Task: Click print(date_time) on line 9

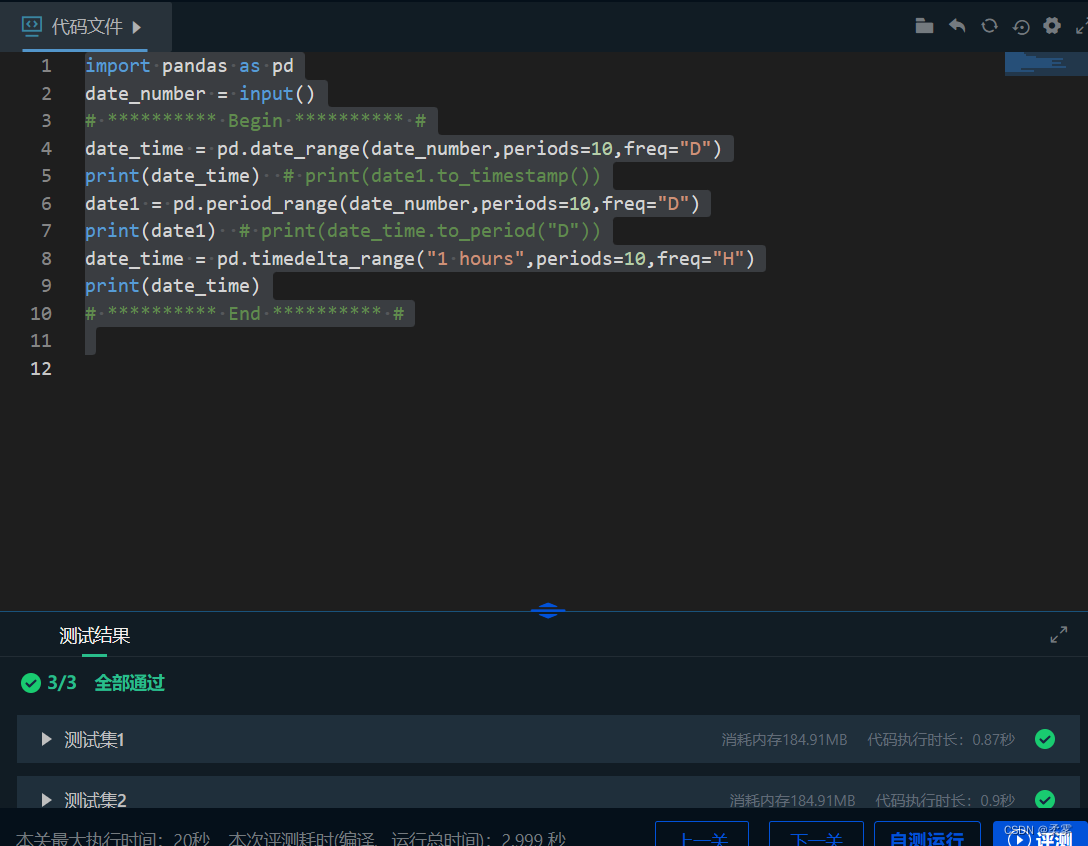Action: 172,285
